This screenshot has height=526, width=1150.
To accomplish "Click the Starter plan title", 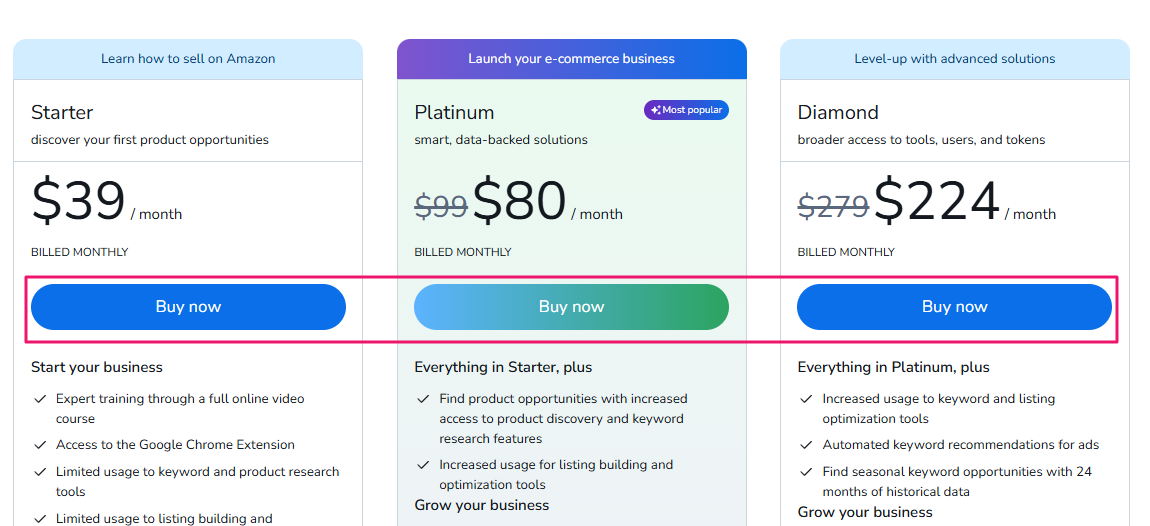I will [62, 112].
